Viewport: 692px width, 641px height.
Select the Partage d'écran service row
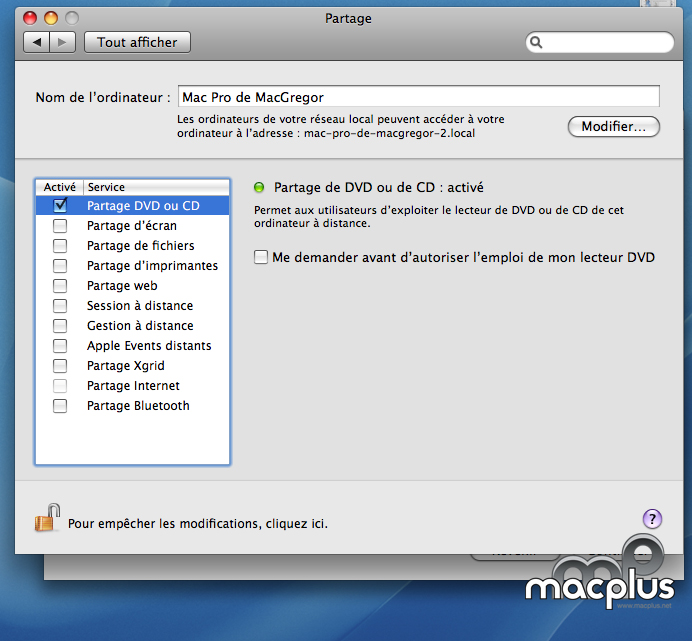[x=132, y=226]
